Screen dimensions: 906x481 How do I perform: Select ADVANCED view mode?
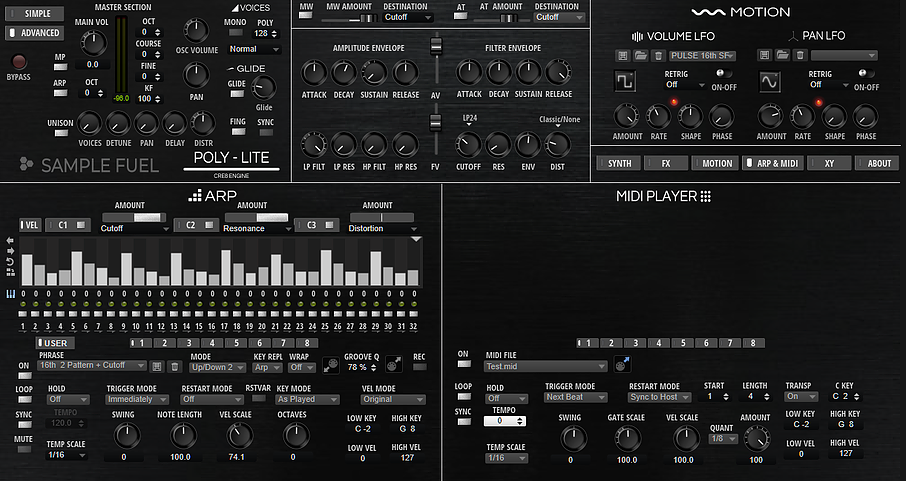pos(35,33)
